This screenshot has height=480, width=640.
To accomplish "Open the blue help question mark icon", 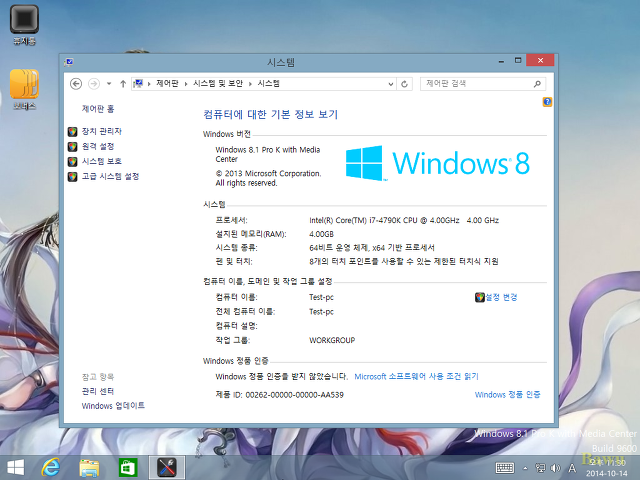I will (x=547, y=102).
